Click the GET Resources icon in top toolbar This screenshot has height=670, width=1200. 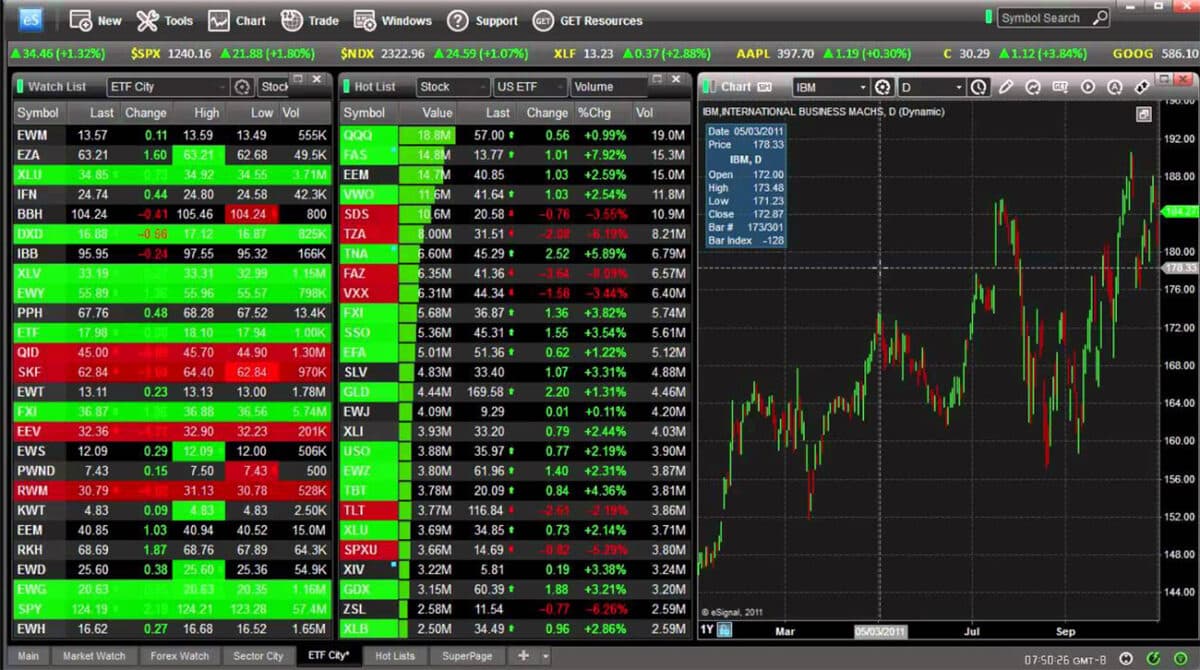tap(541, 20)
